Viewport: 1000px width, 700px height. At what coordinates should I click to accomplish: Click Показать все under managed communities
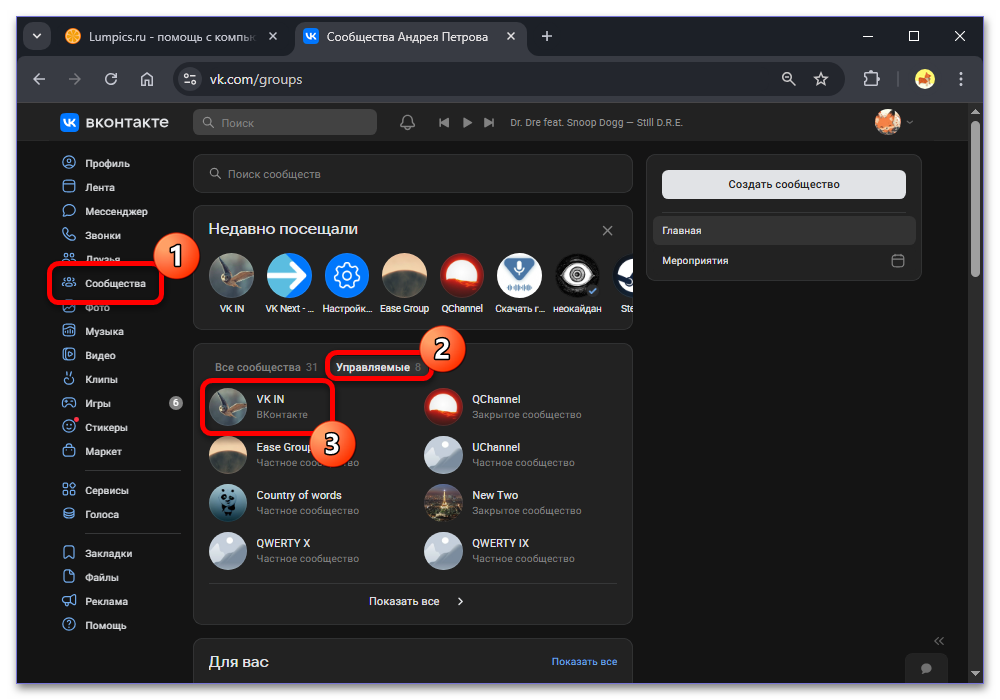(x=404, y=601)
